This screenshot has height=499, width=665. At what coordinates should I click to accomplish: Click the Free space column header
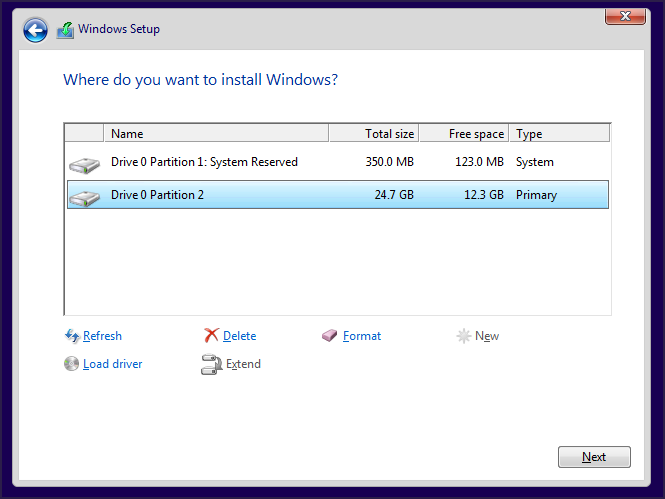point(464,134)
